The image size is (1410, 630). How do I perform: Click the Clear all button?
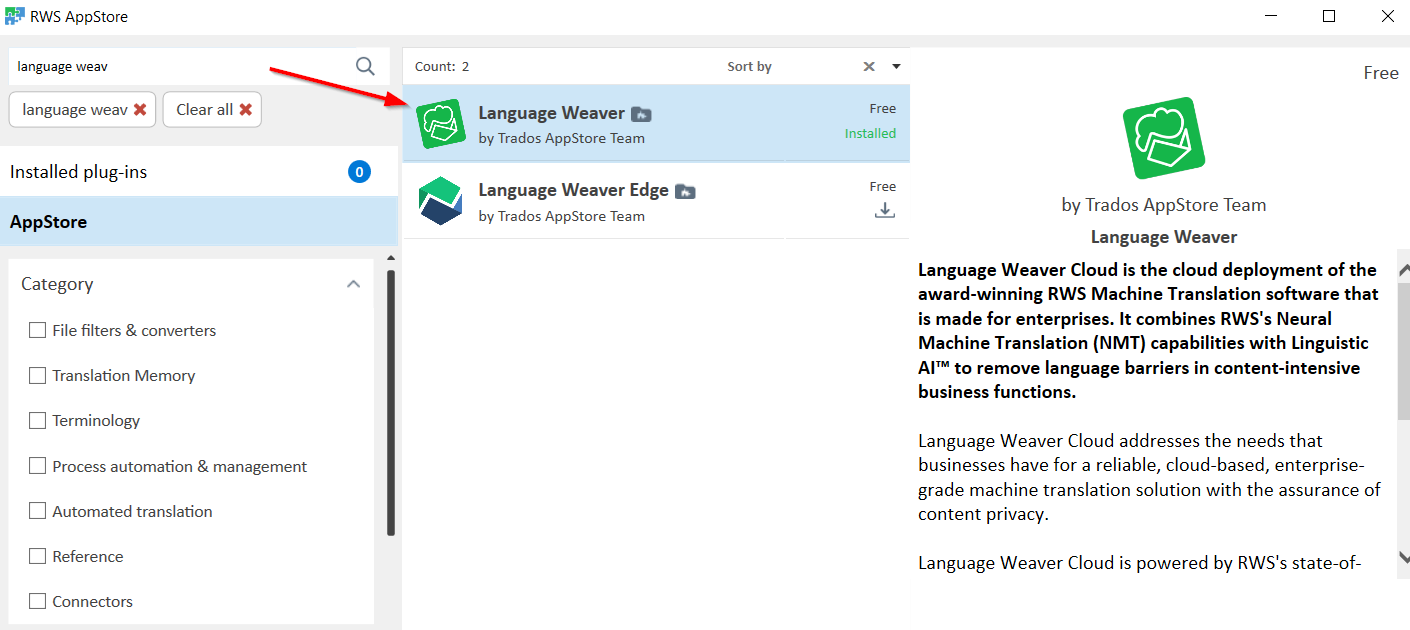(x=212, y=110)
